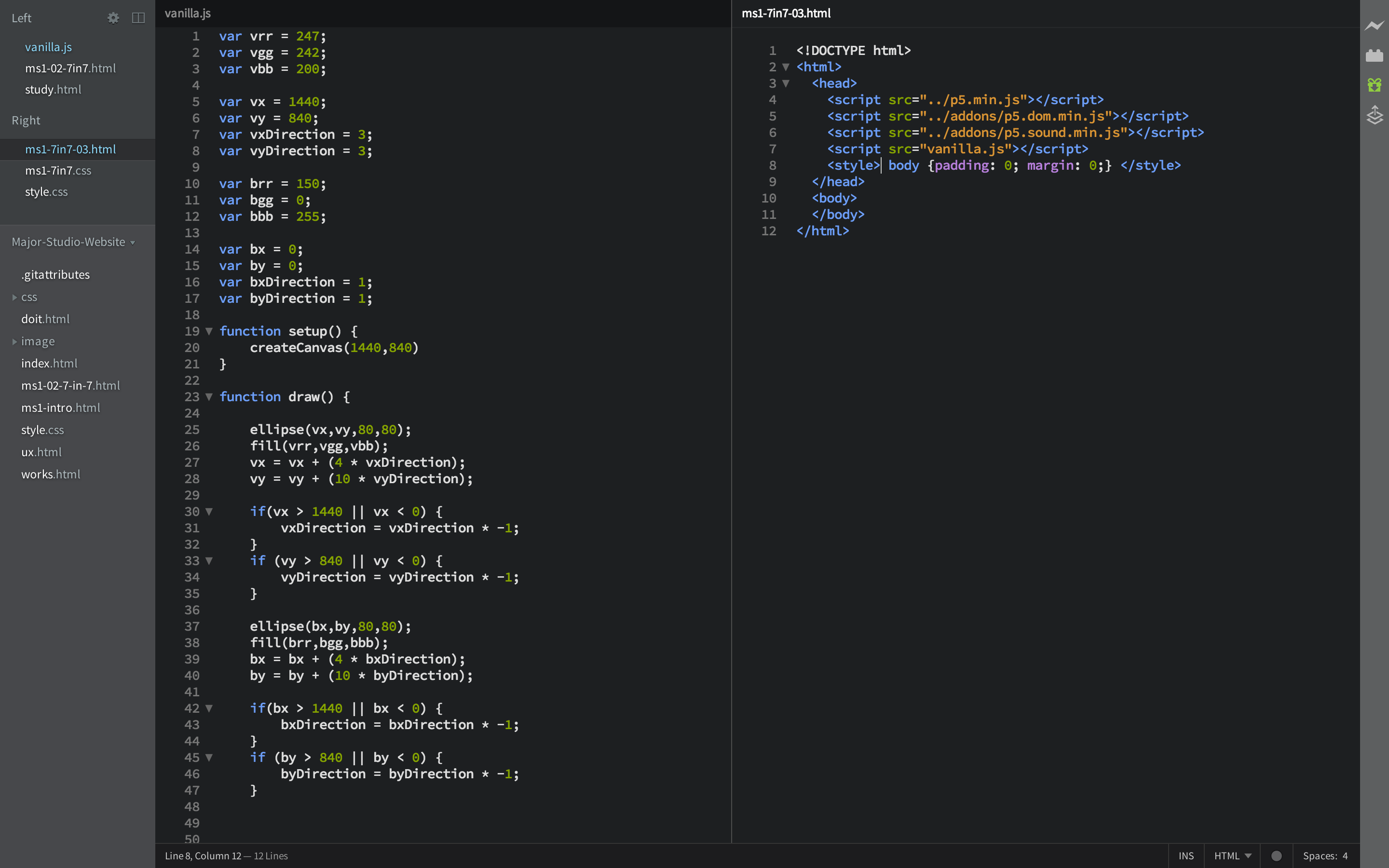This screenshot has width=1389, height=868.
Task: Select vanilla.js in Left working files
Action: [48, 47]
